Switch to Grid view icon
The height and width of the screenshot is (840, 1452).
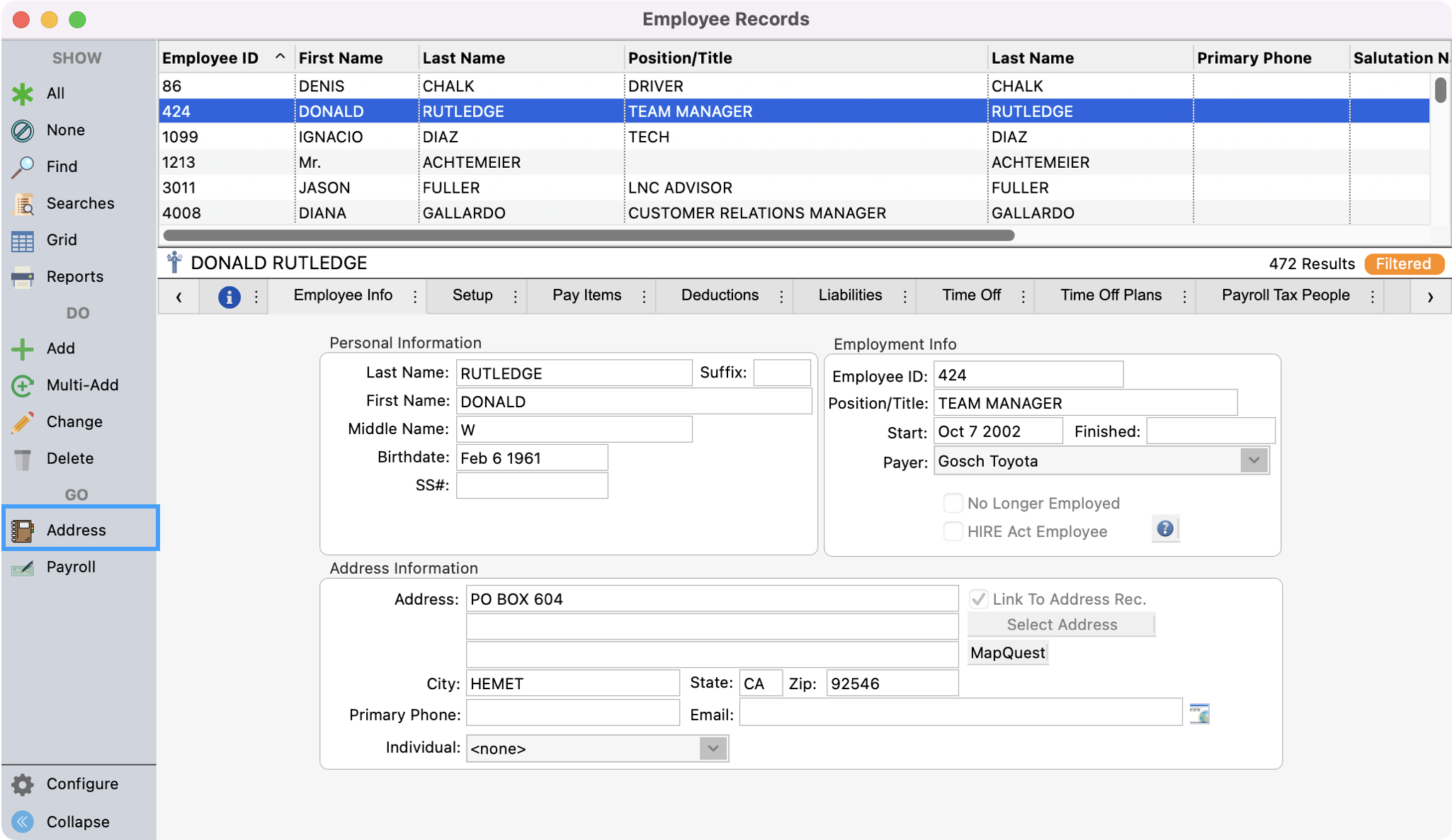click(x=23, y=240)
